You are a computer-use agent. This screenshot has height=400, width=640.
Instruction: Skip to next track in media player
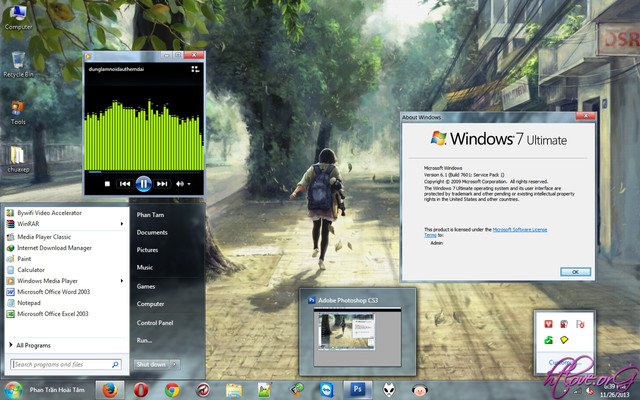[162, 184]
